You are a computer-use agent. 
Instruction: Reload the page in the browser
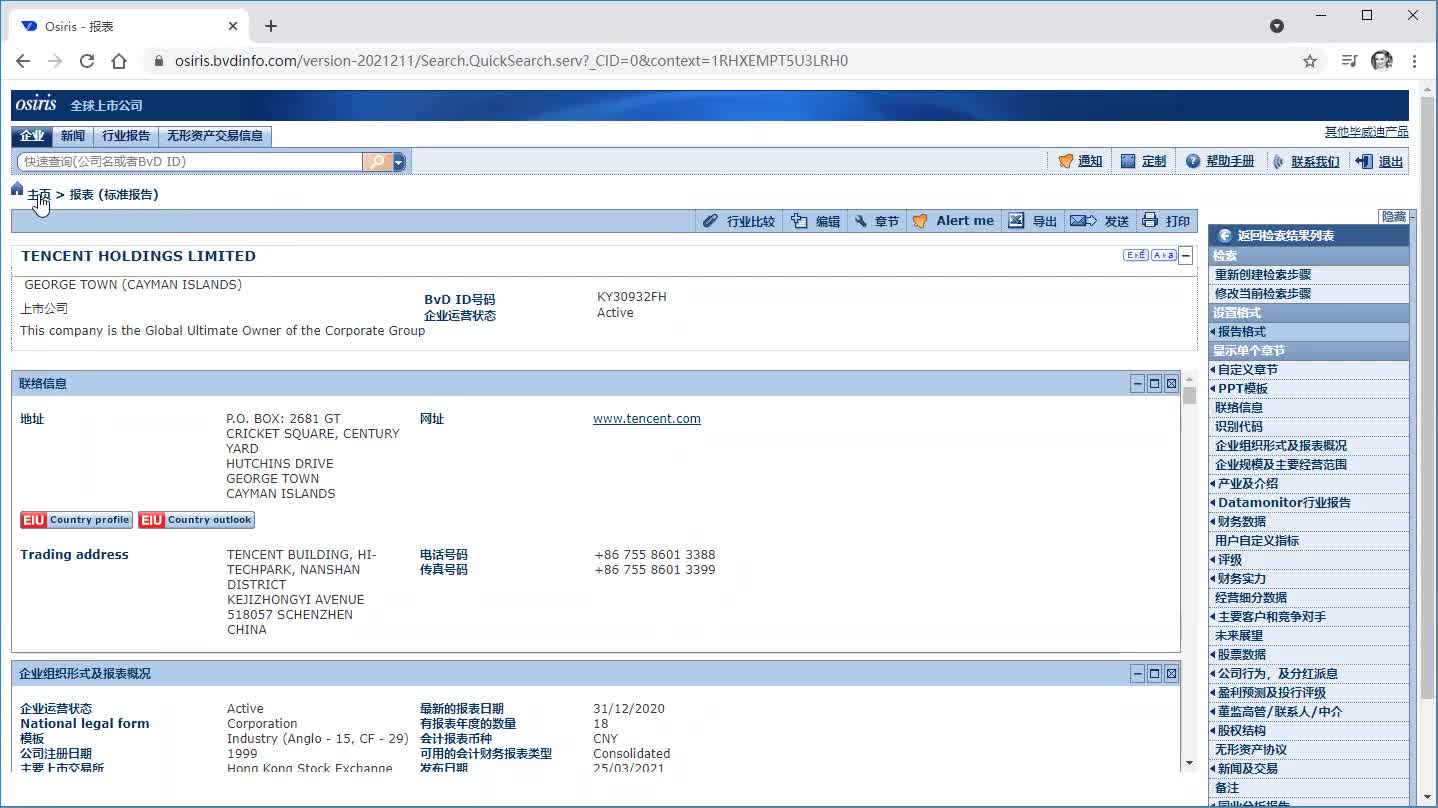(x=87, y=61)
